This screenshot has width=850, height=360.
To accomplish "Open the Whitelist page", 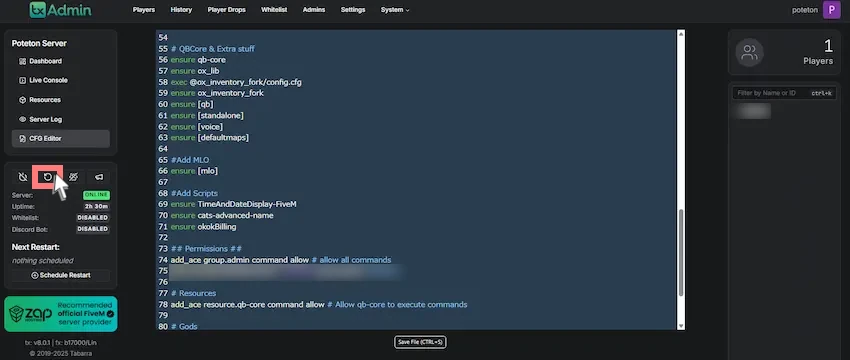I will 274,10.
